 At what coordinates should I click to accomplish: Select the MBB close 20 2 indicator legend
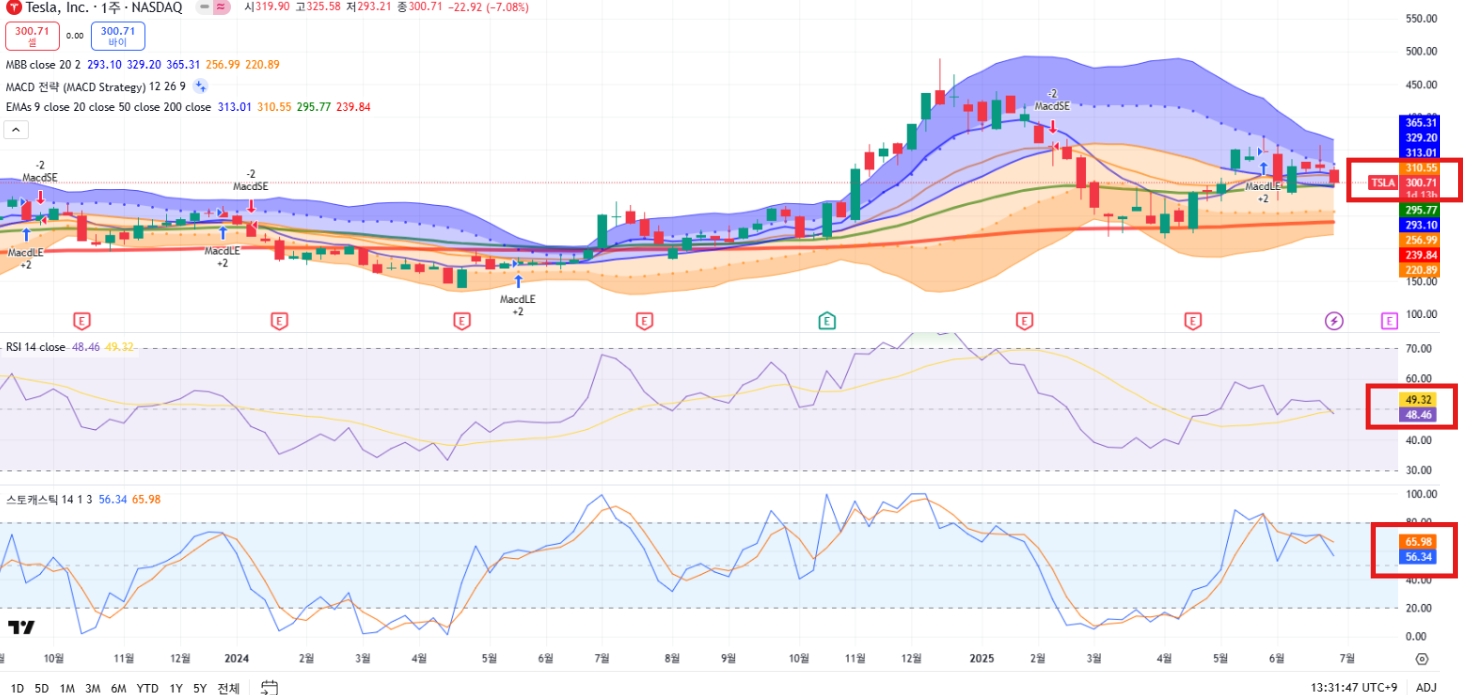tap(44, 65)
